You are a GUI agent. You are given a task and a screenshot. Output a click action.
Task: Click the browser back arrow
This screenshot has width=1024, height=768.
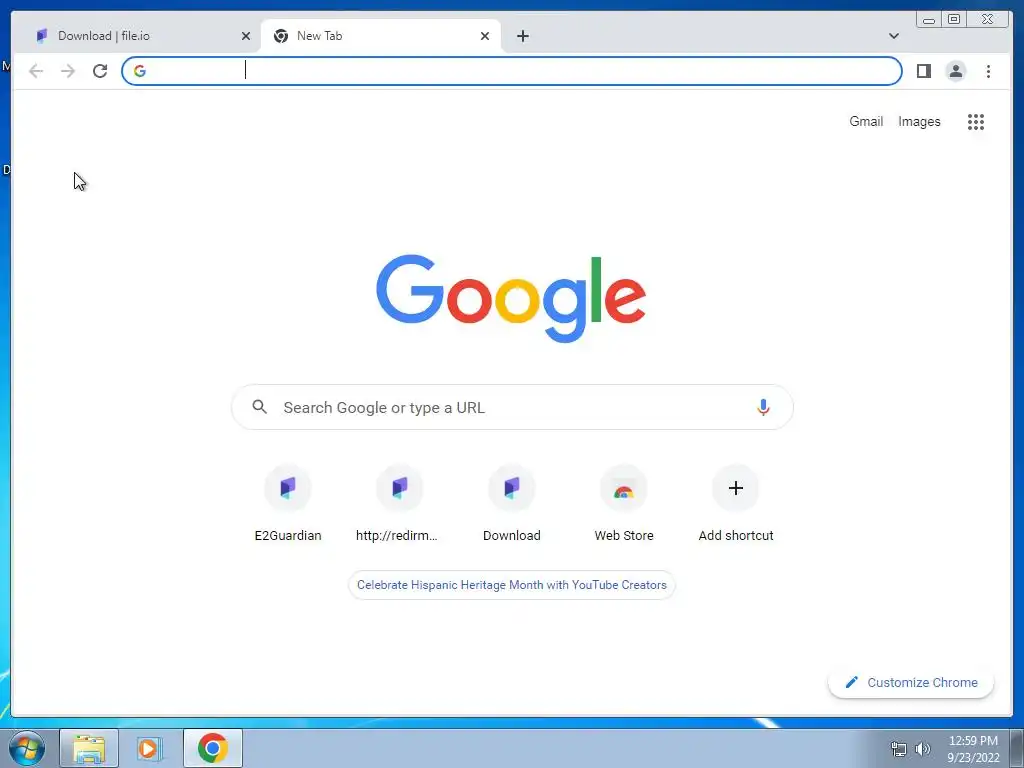click(36, 71)
